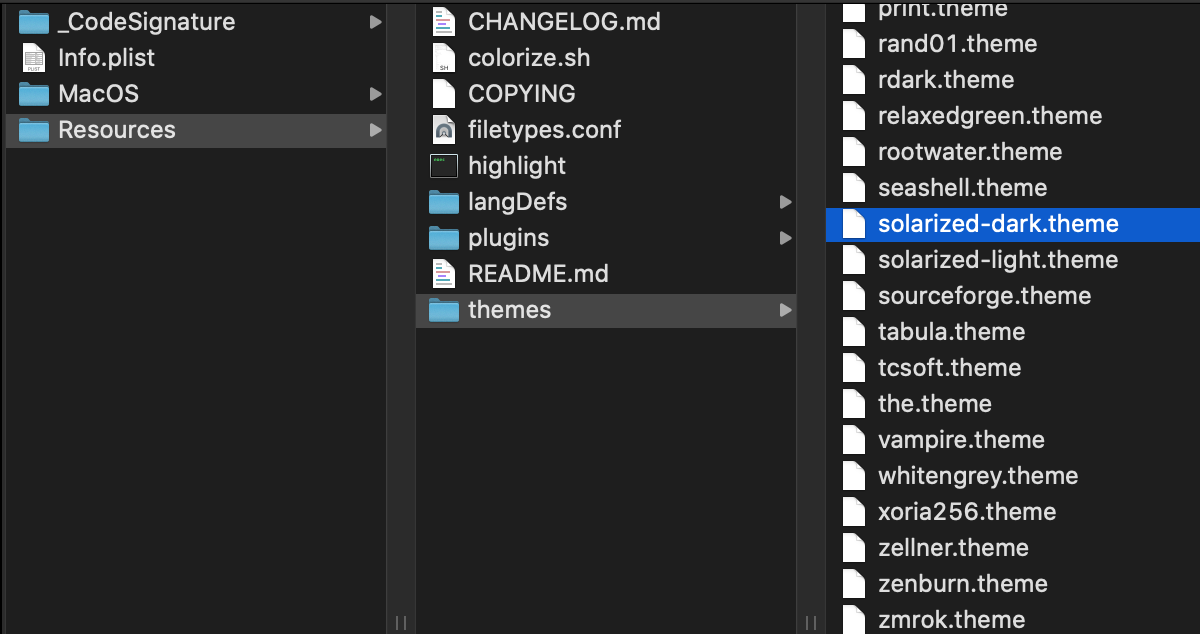Select the rdark.theme name
Viewport: 1200px width, 634px height.
(946, 80)
